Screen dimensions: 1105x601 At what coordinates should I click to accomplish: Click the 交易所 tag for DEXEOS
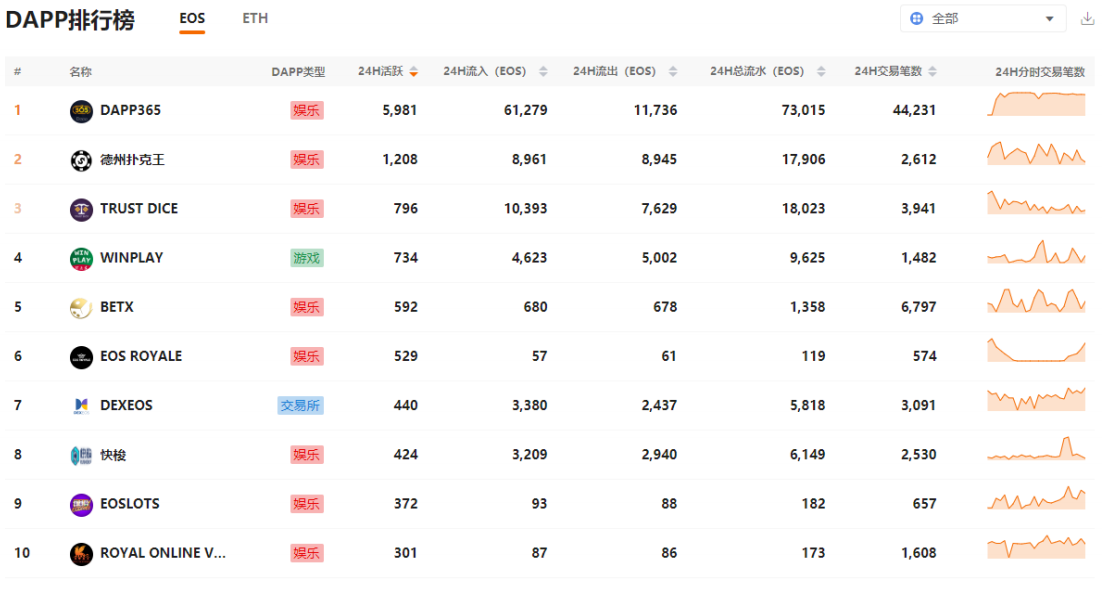point(300,406)
